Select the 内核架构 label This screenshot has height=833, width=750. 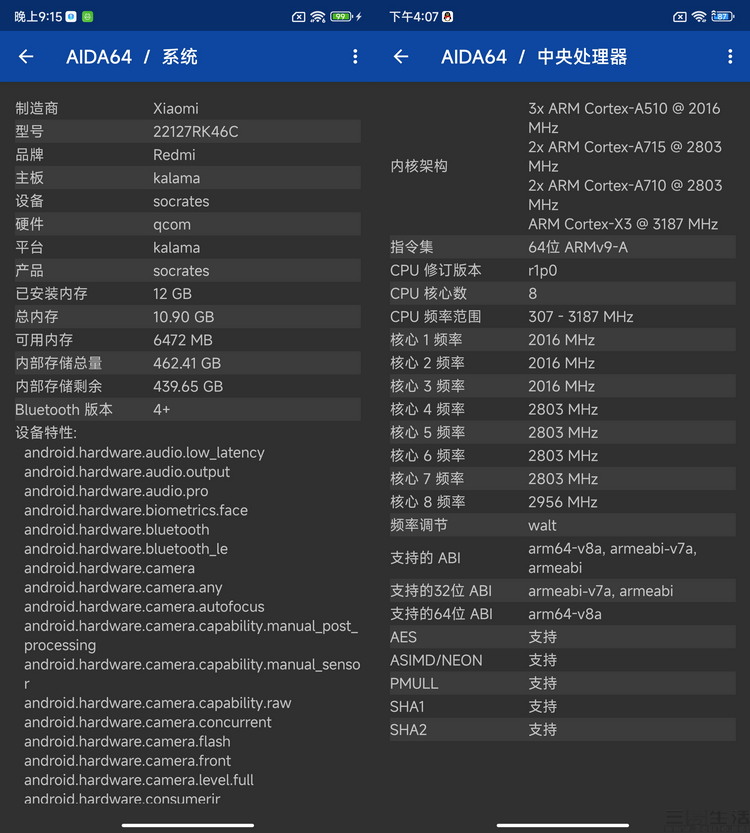tap(419, 166)
